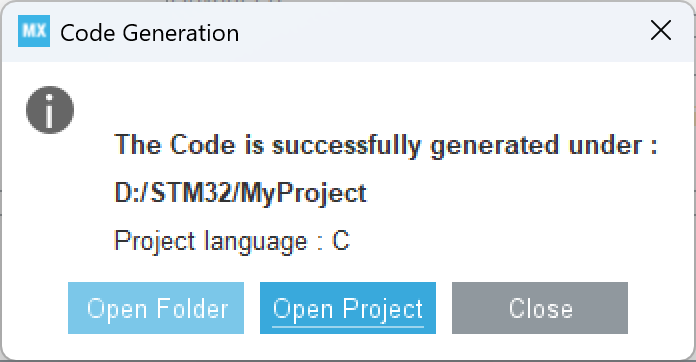Screen dimensions: 696x362
Task: Click the word Code in bold message
Action: click(x=202, y=145)
